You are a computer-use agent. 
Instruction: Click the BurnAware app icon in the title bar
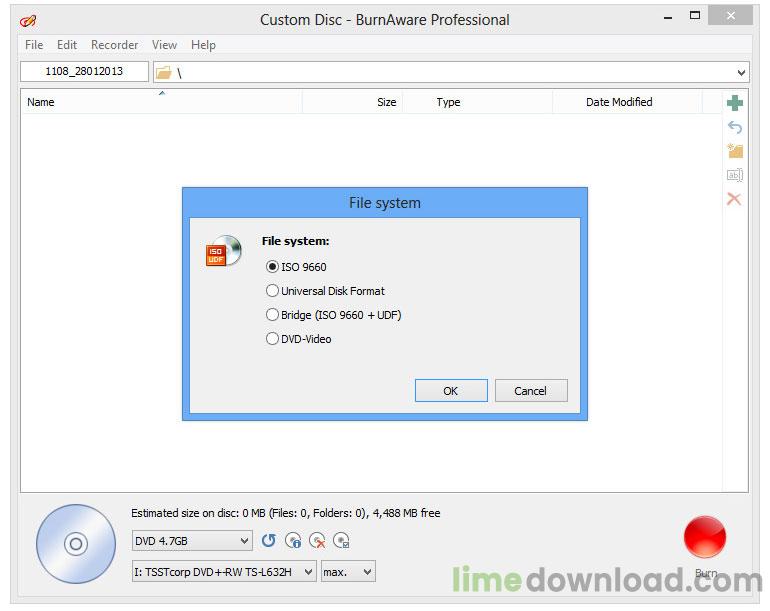[x=28, y=21]
